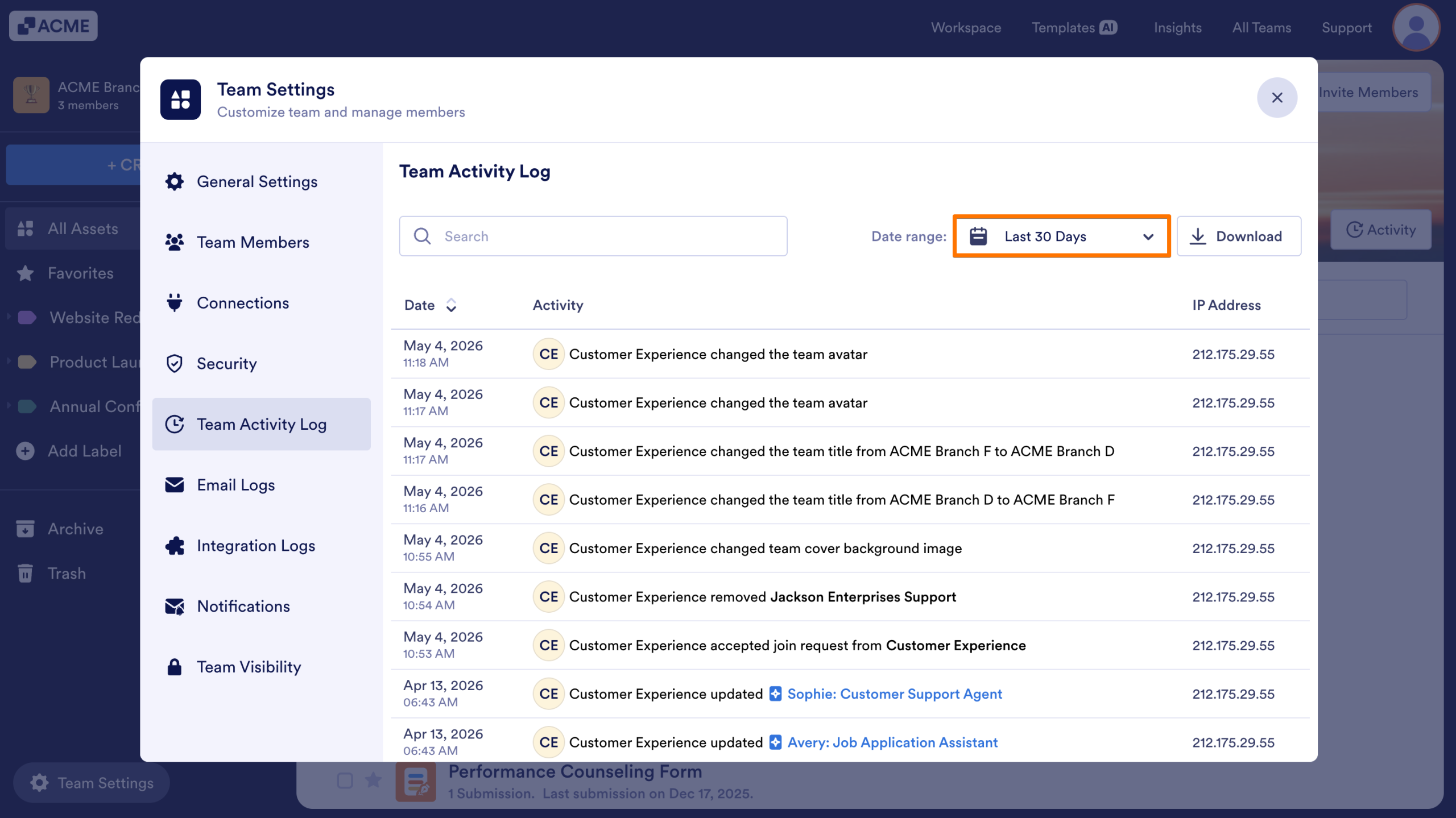Click the Team Members people icon

175,242
